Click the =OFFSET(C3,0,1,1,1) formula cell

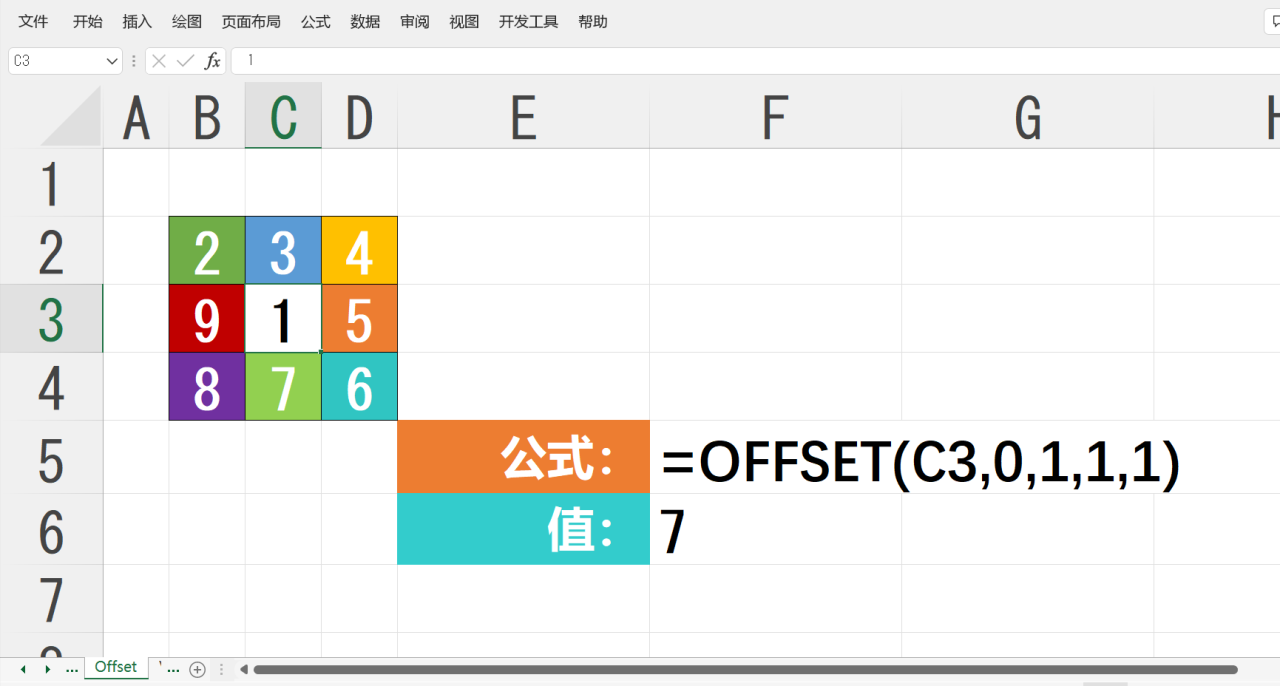pos(920,464)
